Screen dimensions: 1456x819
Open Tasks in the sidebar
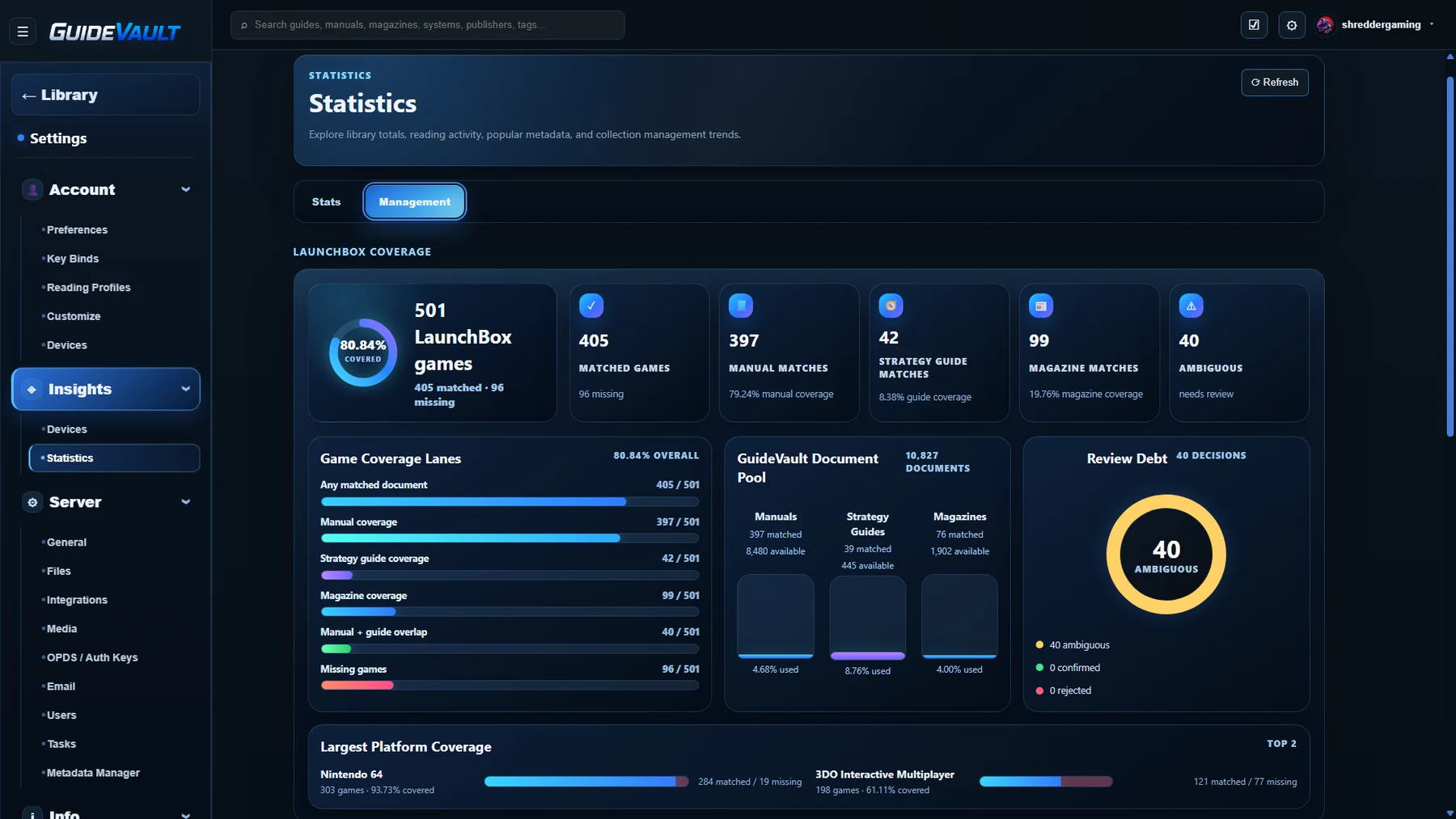tap(61, 745)
